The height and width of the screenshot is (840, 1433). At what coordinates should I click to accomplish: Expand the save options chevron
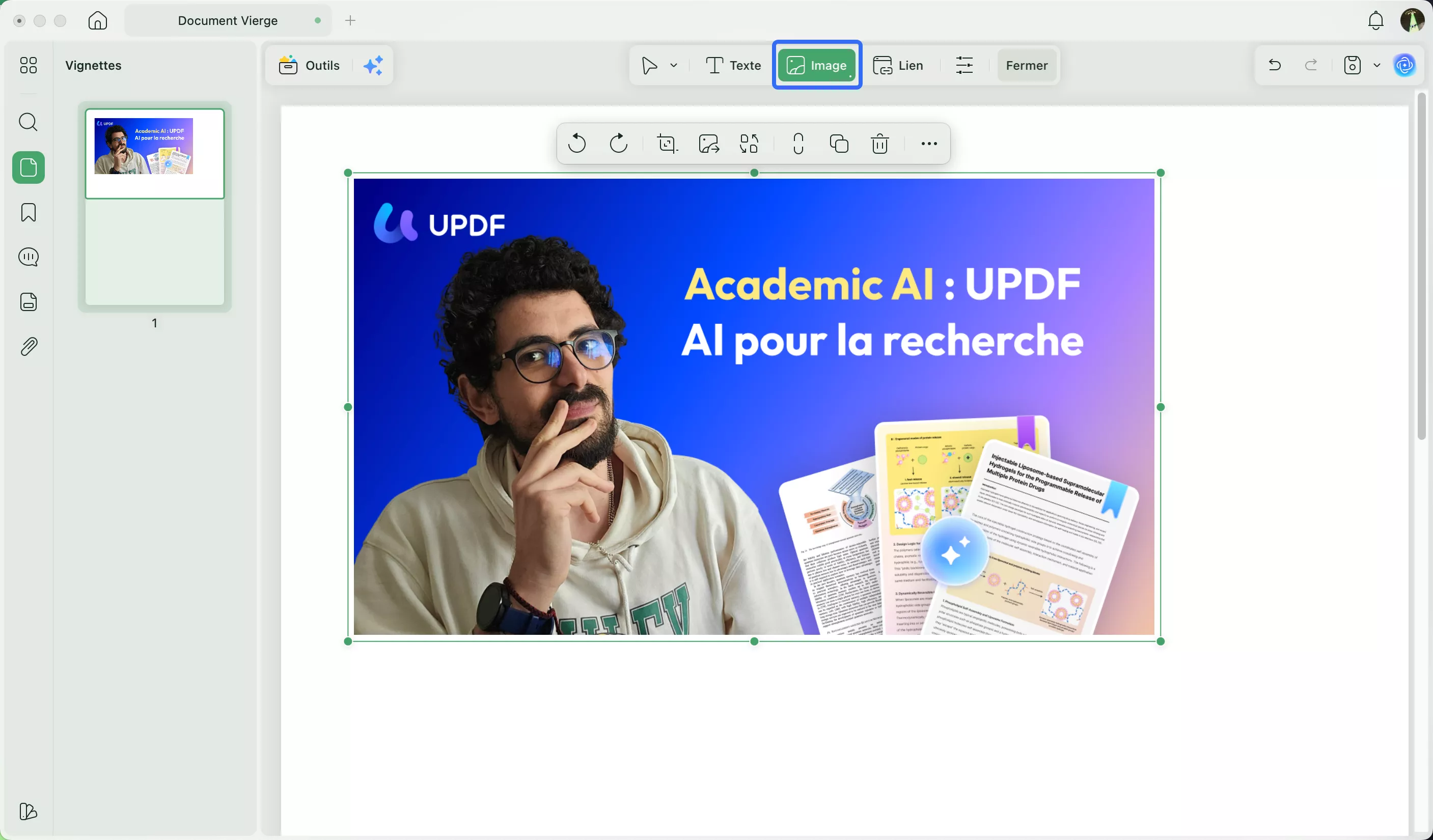tap(1376, 65)
